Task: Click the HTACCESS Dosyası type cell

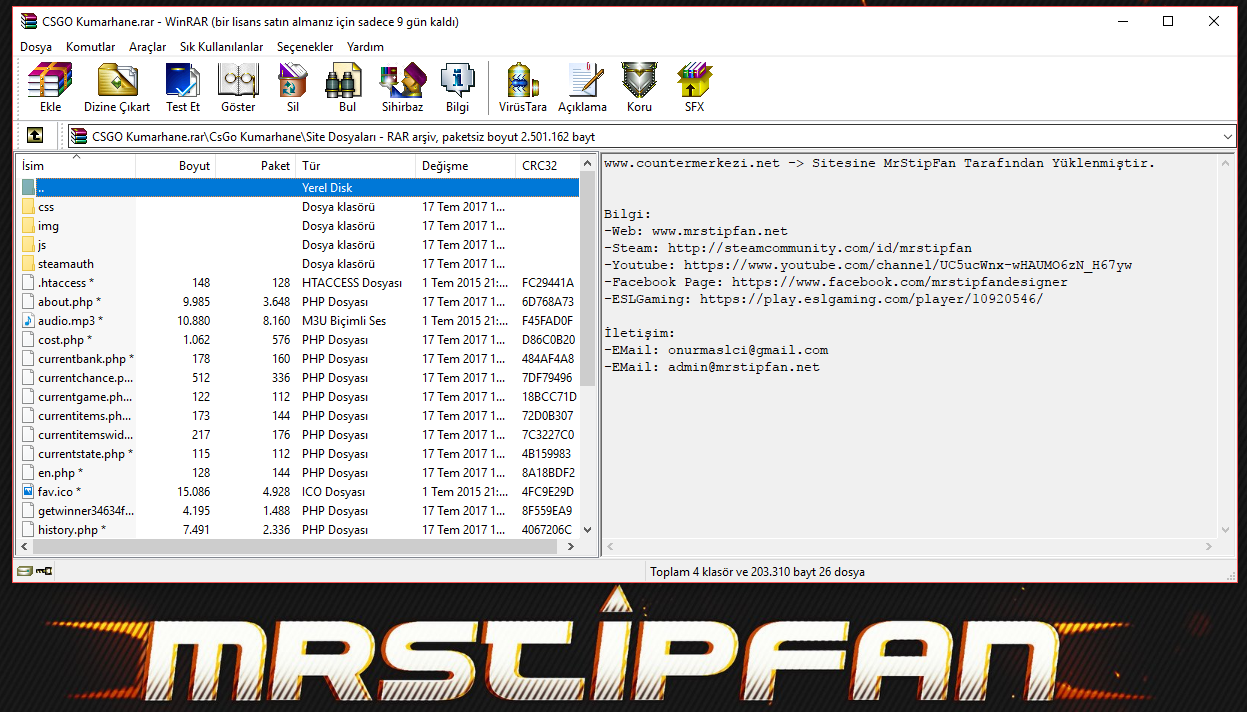Action: point(352,283)
